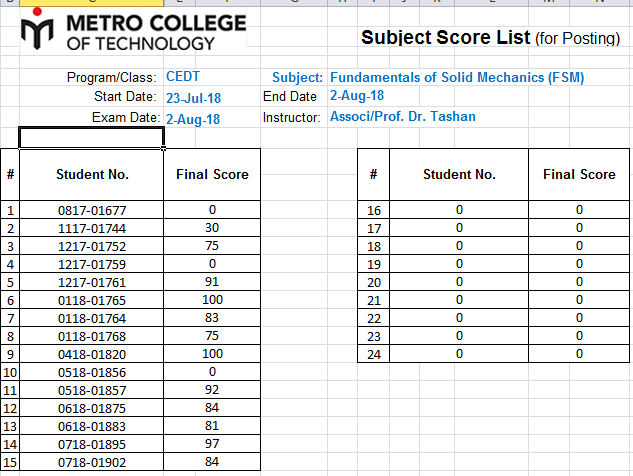Viewport: 633px width, 476px height.
Task: Select student number 0618-01883
Action: coord(92,426)
